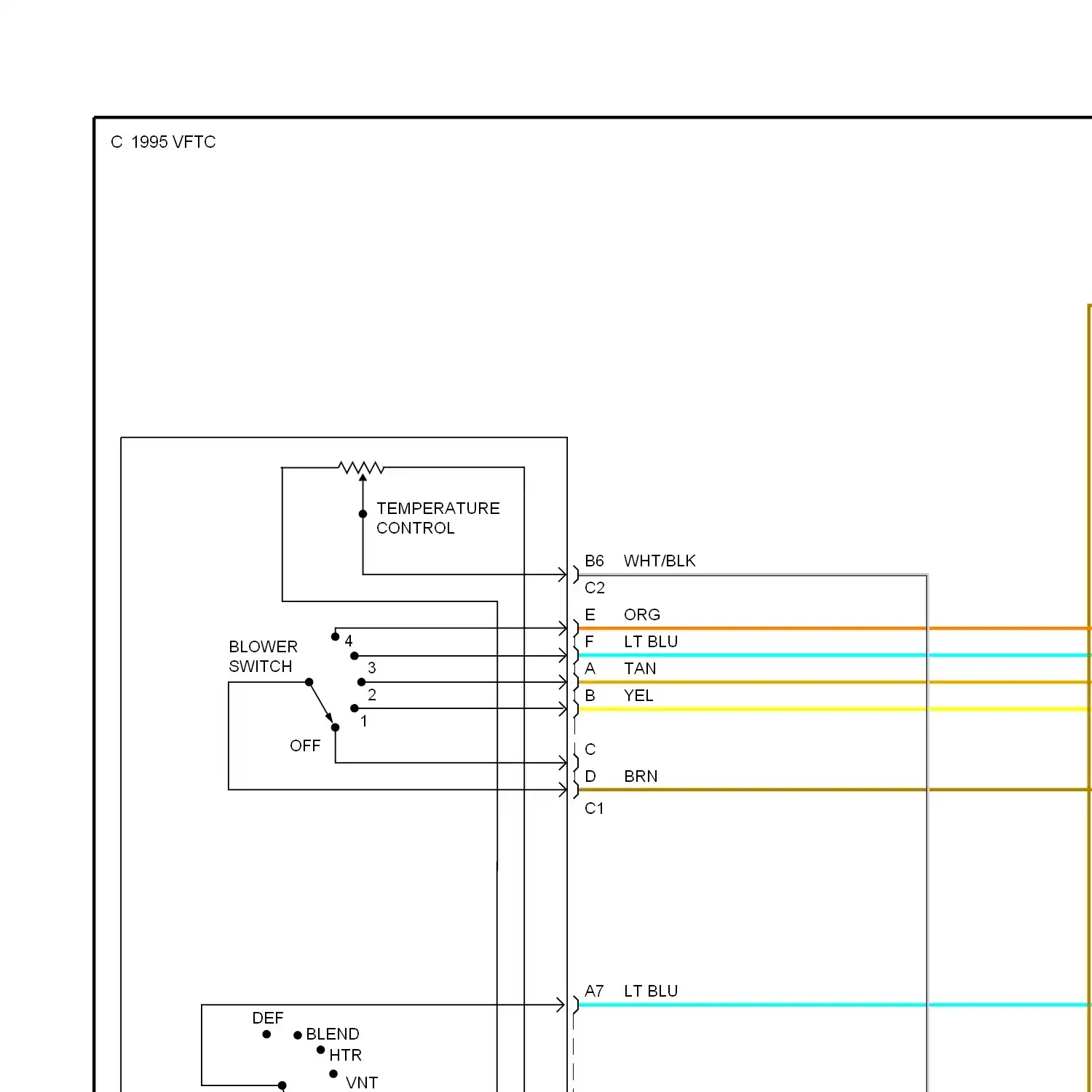The height and width of the screenshot is (1092, 1092).
Task: Click connector label 'C1'
Action: click(594, 808)
